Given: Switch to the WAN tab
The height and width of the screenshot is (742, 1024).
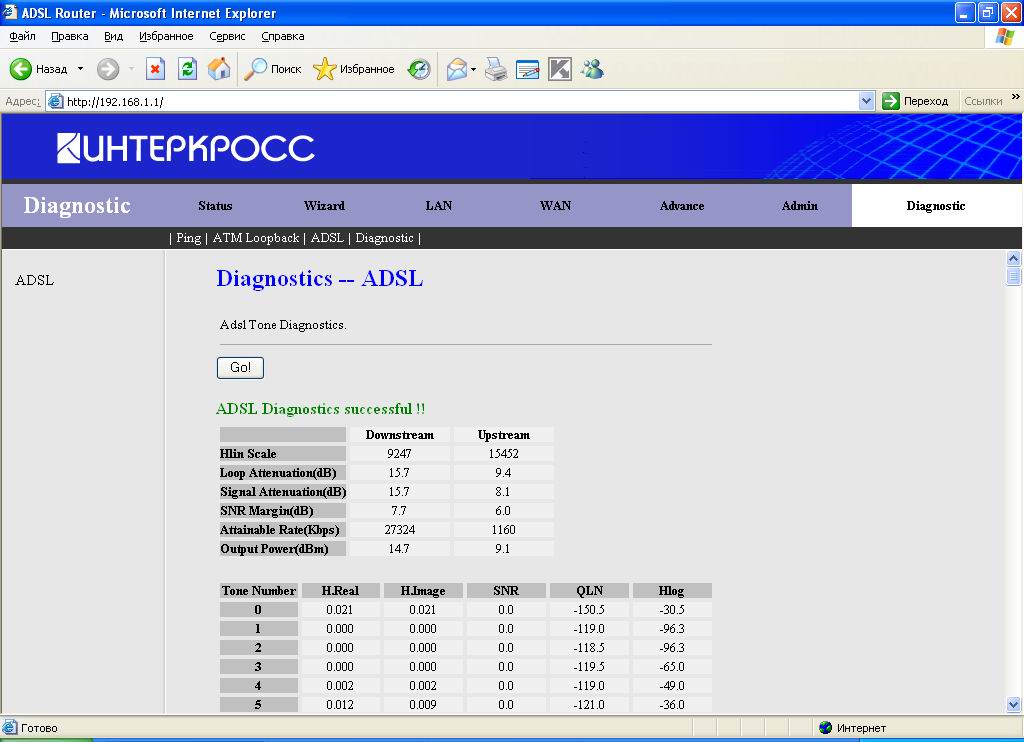Looking at the screenshot, I should [555, 206].
